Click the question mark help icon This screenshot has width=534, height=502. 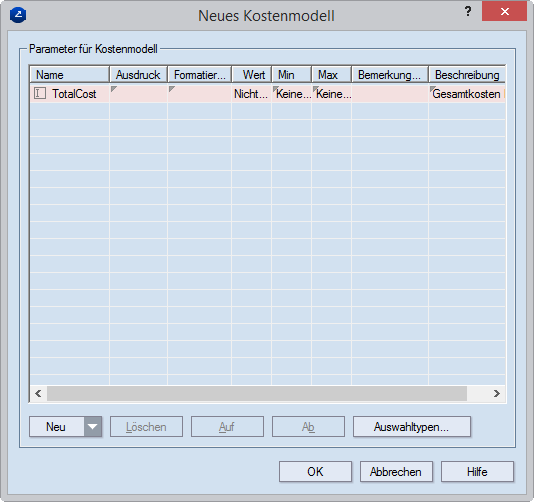tap(468, 12)
